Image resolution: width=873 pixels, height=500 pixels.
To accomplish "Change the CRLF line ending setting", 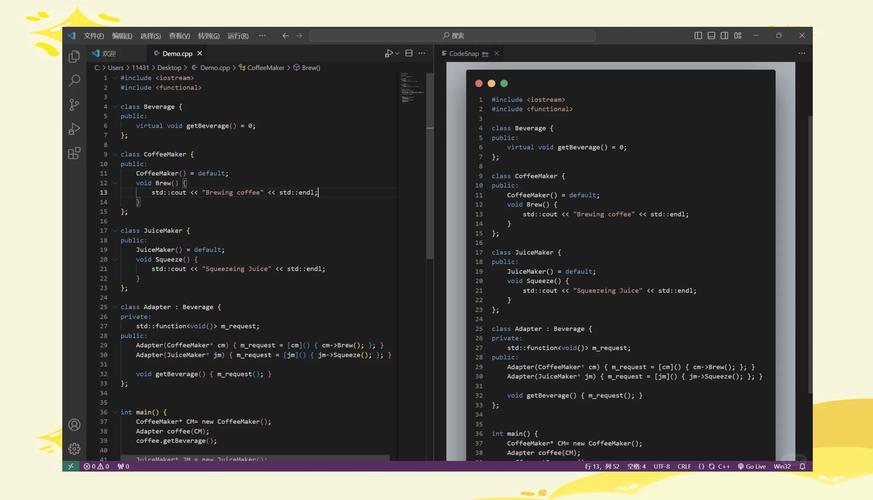I will pyautogui.click(x=684, y=466).
